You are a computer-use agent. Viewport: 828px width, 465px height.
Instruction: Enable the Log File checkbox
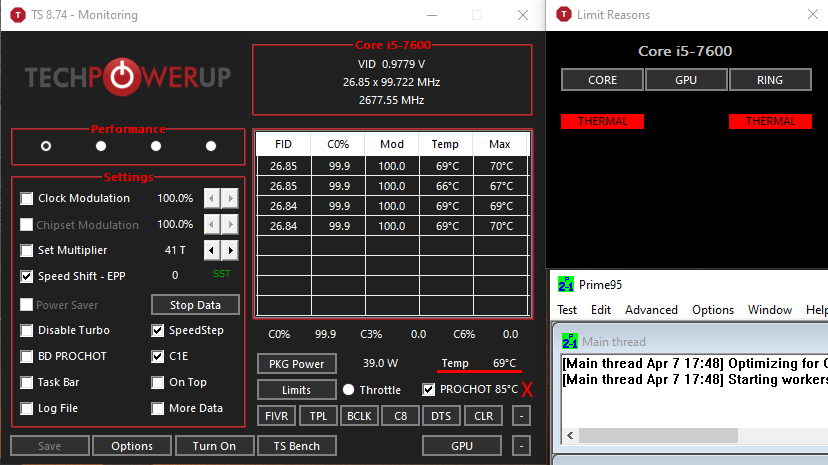point(26,408)
